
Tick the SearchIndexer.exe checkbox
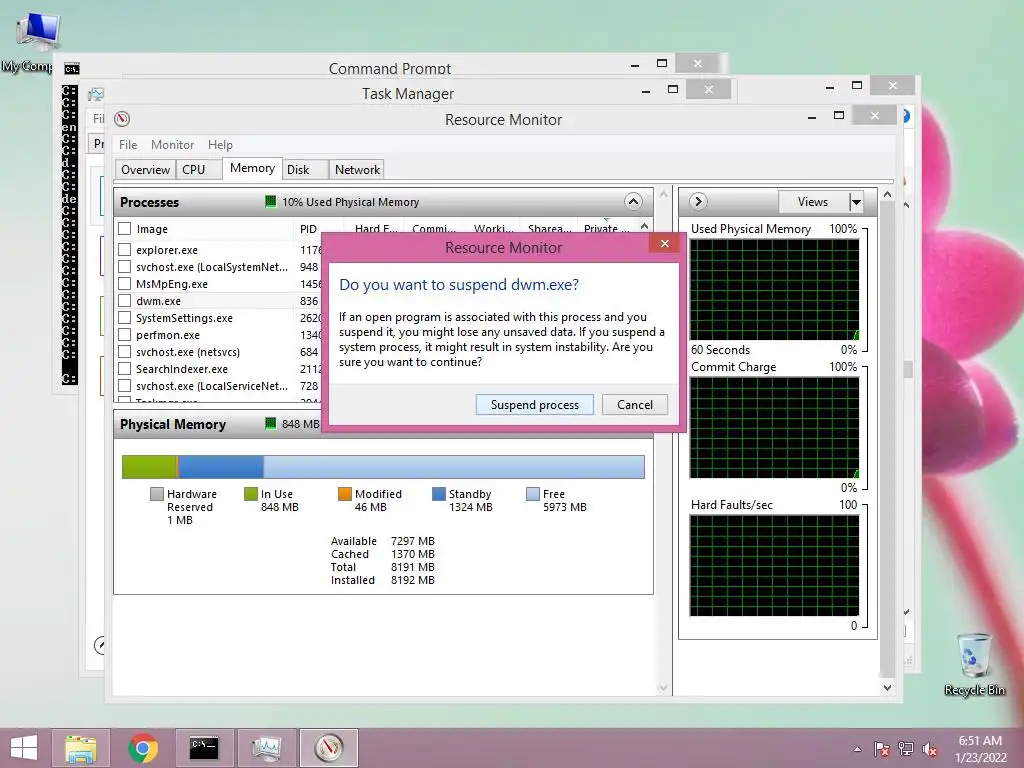pyautogui.click(x=125, y=368)
